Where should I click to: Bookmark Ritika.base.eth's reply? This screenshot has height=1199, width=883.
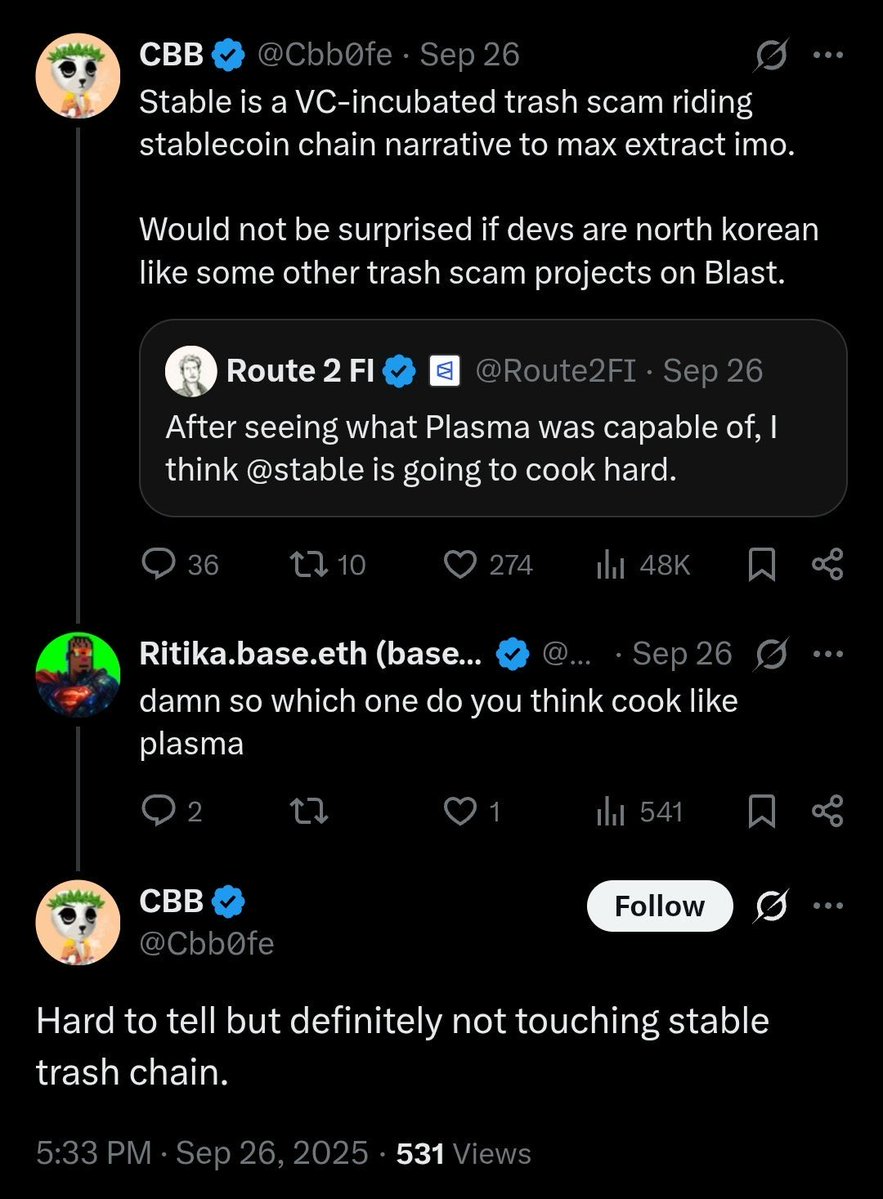coord(762,811)
